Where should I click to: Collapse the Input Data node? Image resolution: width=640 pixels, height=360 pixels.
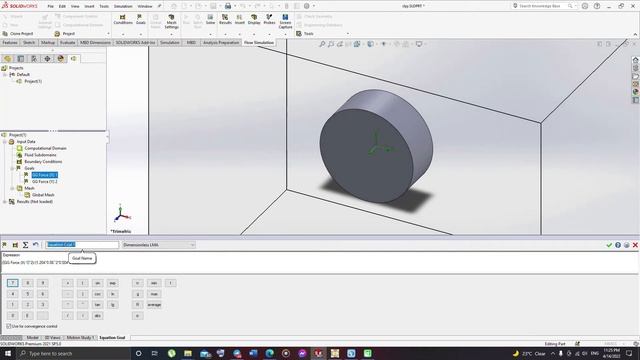(5, 142)
